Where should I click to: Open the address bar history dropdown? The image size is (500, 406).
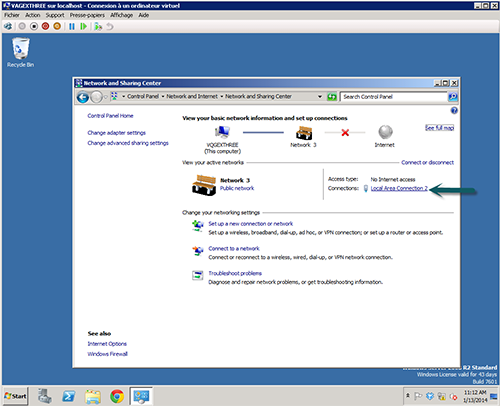(320, 97)
